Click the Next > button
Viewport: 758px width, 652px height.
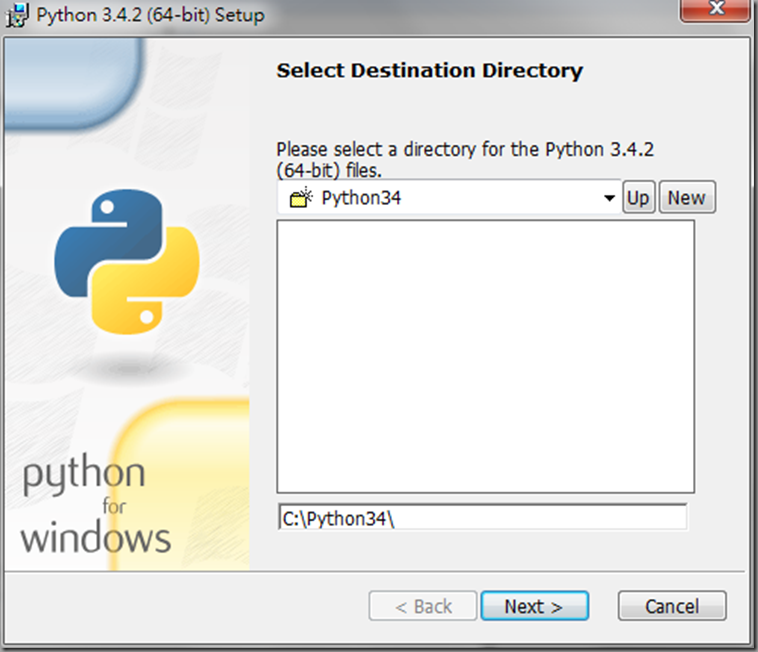534,606
